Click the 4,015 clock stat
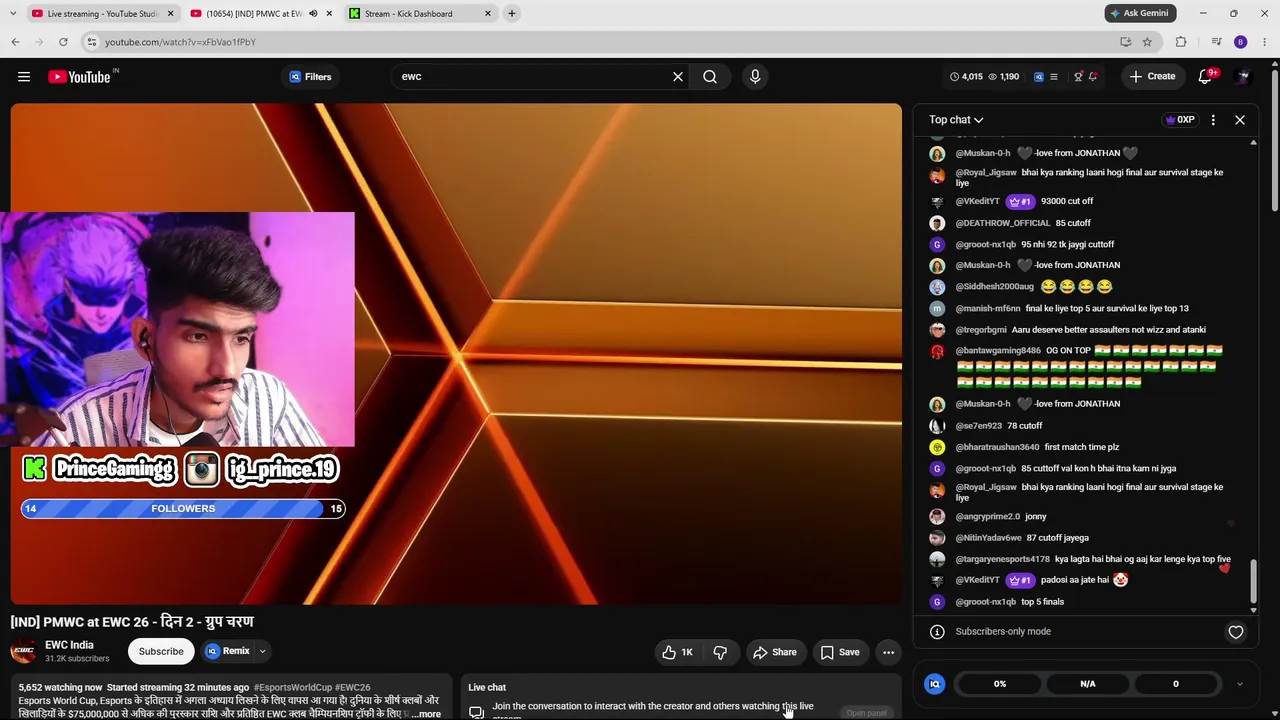Screen dimensions: 1280x720 (x=966, y=77)
